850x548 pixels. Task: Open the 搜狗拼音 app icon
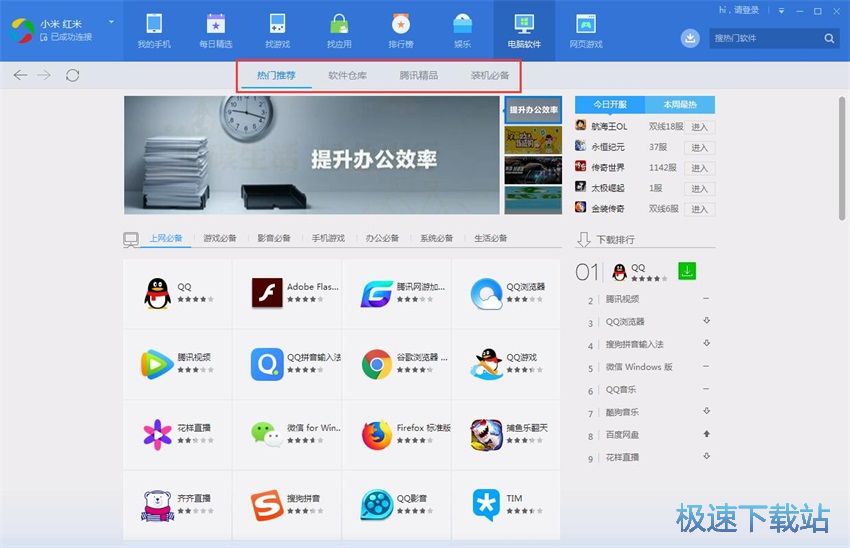point(267,505)
